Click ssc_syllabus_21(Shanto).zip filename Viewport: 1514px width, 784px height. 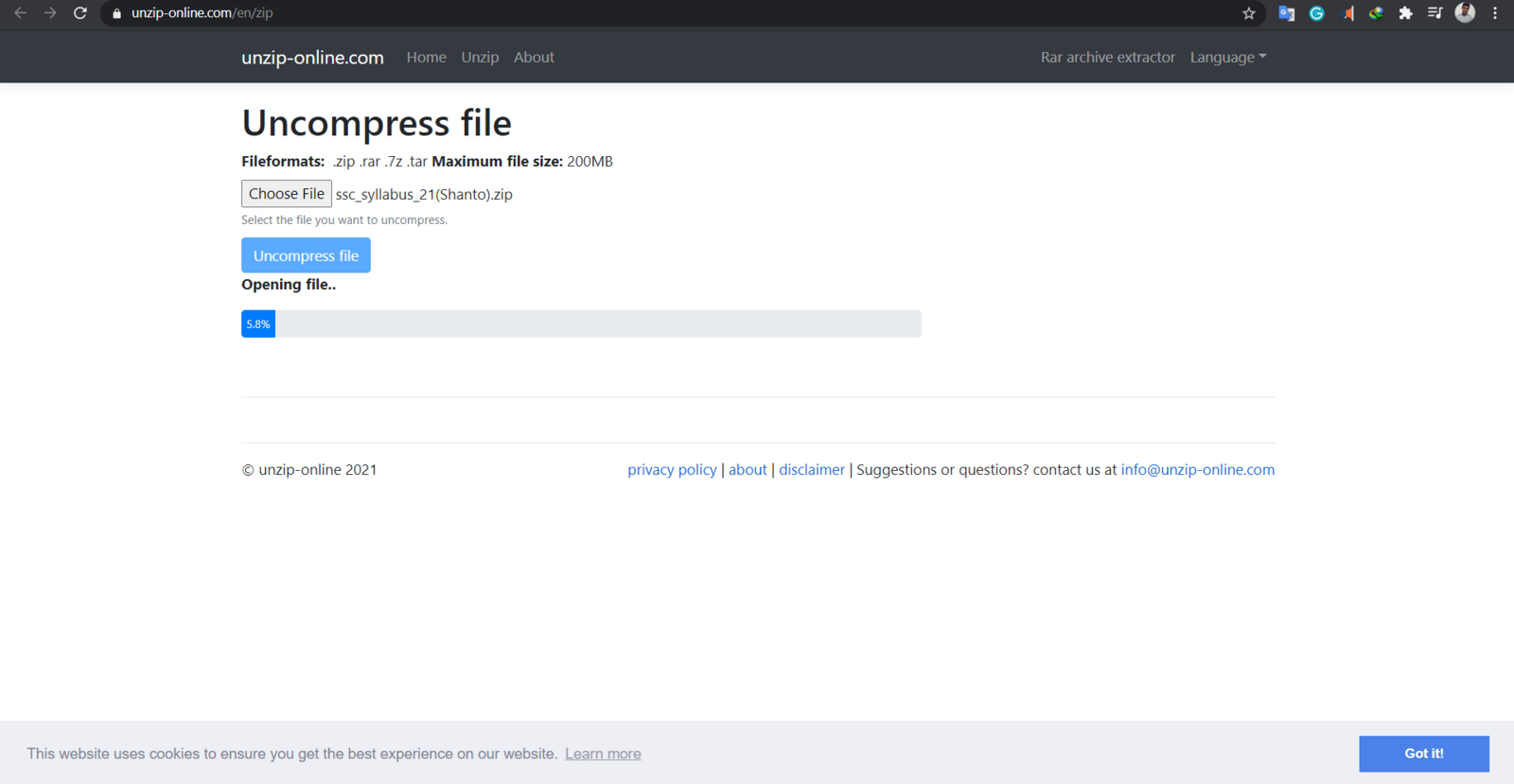[424, 195]
